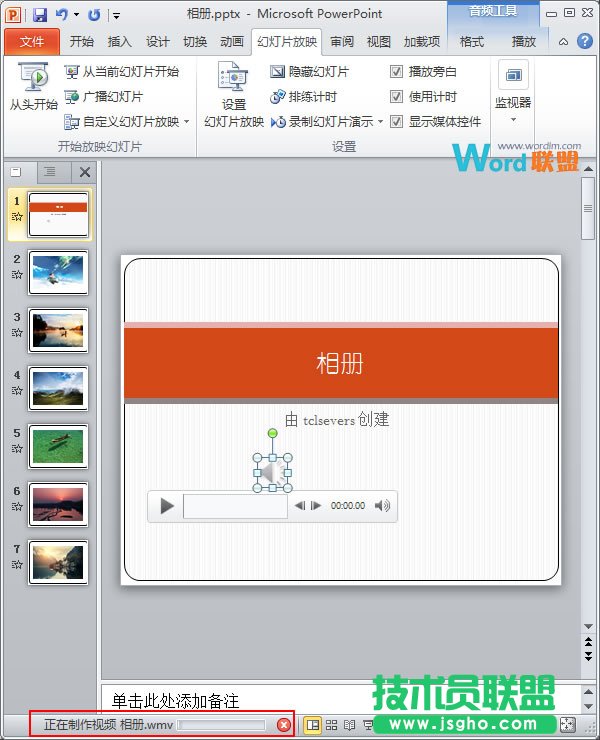Open the Undo history dropdown arrow
600x740 pixels.
[76, 15]
